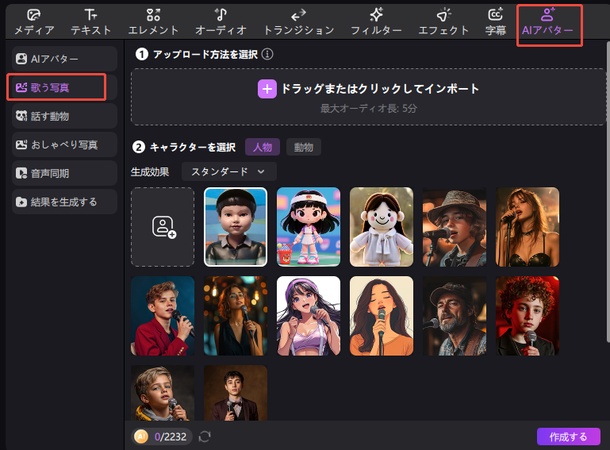Select the woman singer in black top character
Viewport: 610px width, 450px height.
coord(528,227)
